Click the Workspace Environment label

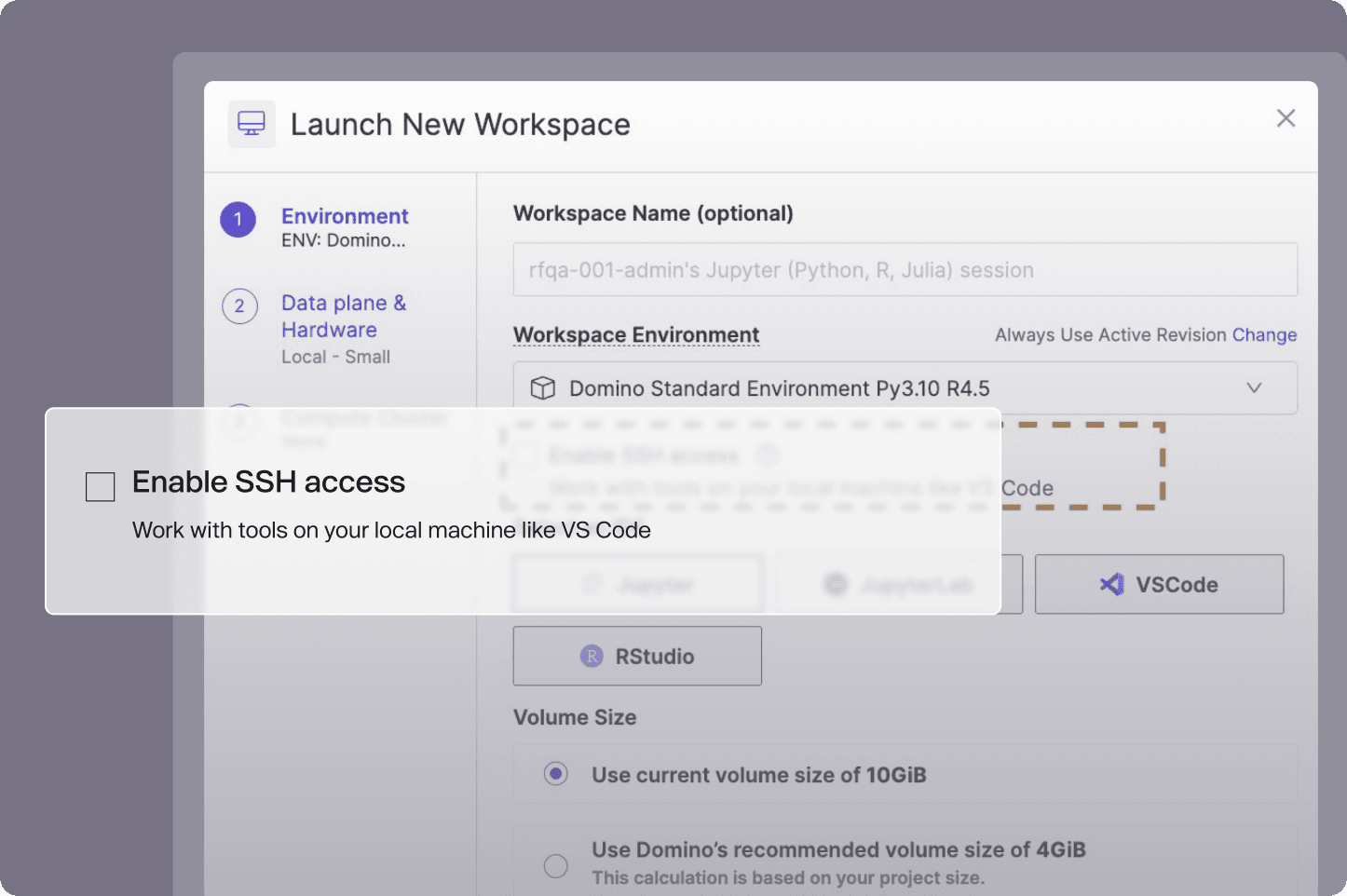click(636, 334)
